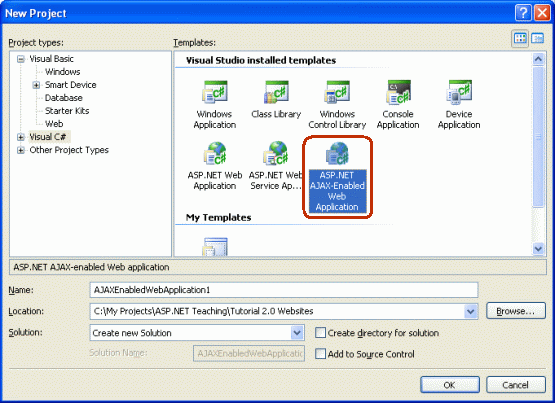Select Other Project Types item
This screenshot has height=403, width=555.
coord(69,150)
